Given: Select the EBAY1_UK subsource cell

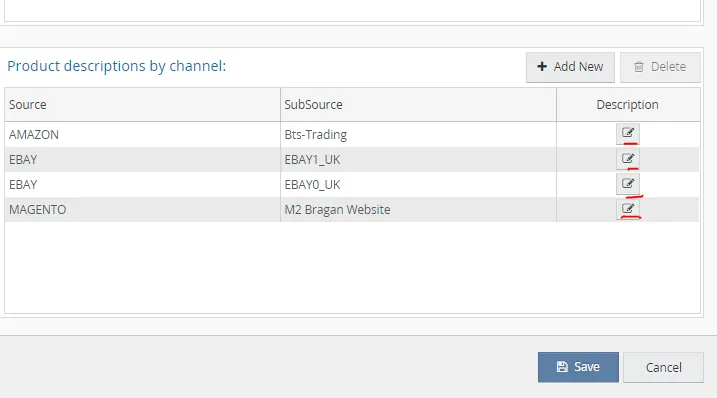Looking at the screenshot, I should coord(418,160).
